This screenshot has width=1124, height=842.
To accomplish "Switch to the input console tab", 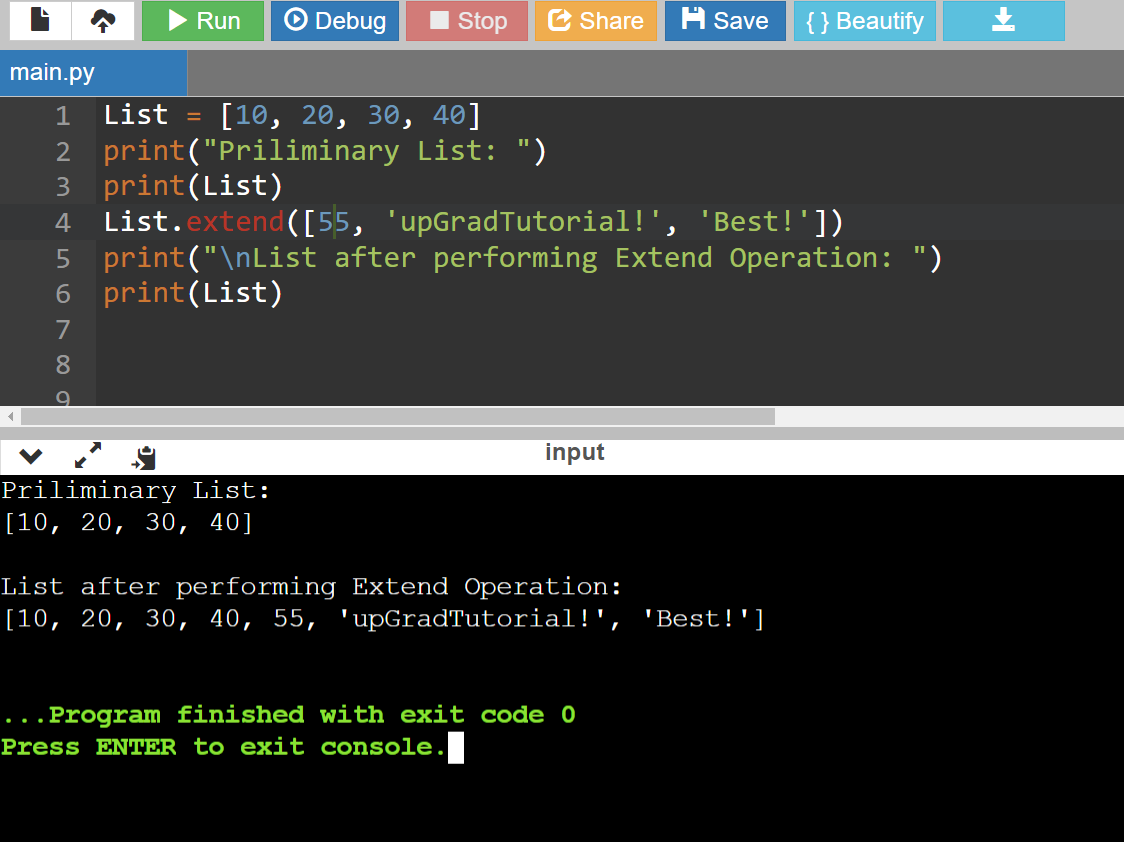I will pyautogui.click(x=574, y=452).
